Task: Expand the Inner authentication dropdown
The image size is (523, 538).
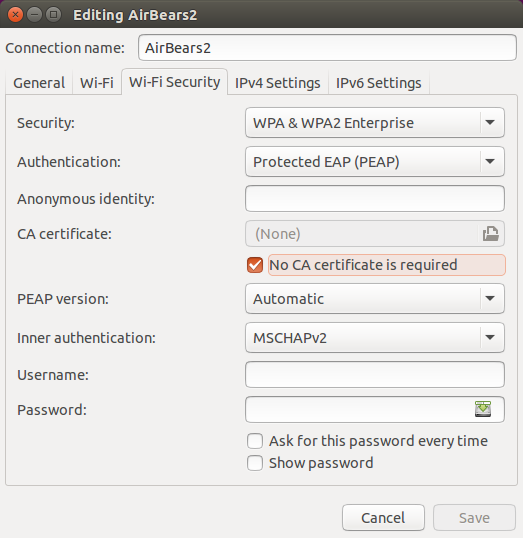Action: point(375,338)
